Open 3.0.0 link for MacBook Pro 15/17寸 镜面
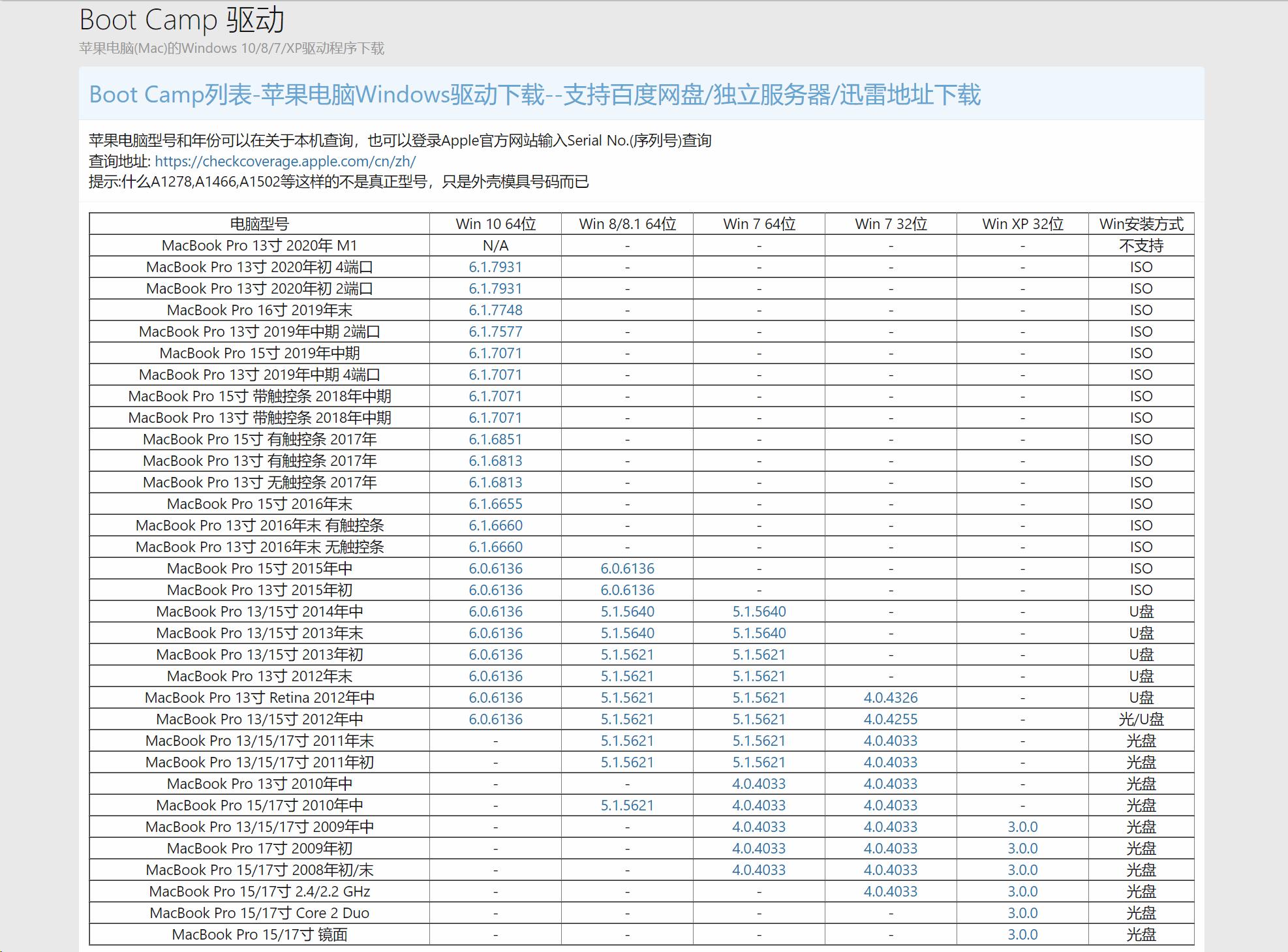This screenshot has width=1288, height=952. 1023,934
